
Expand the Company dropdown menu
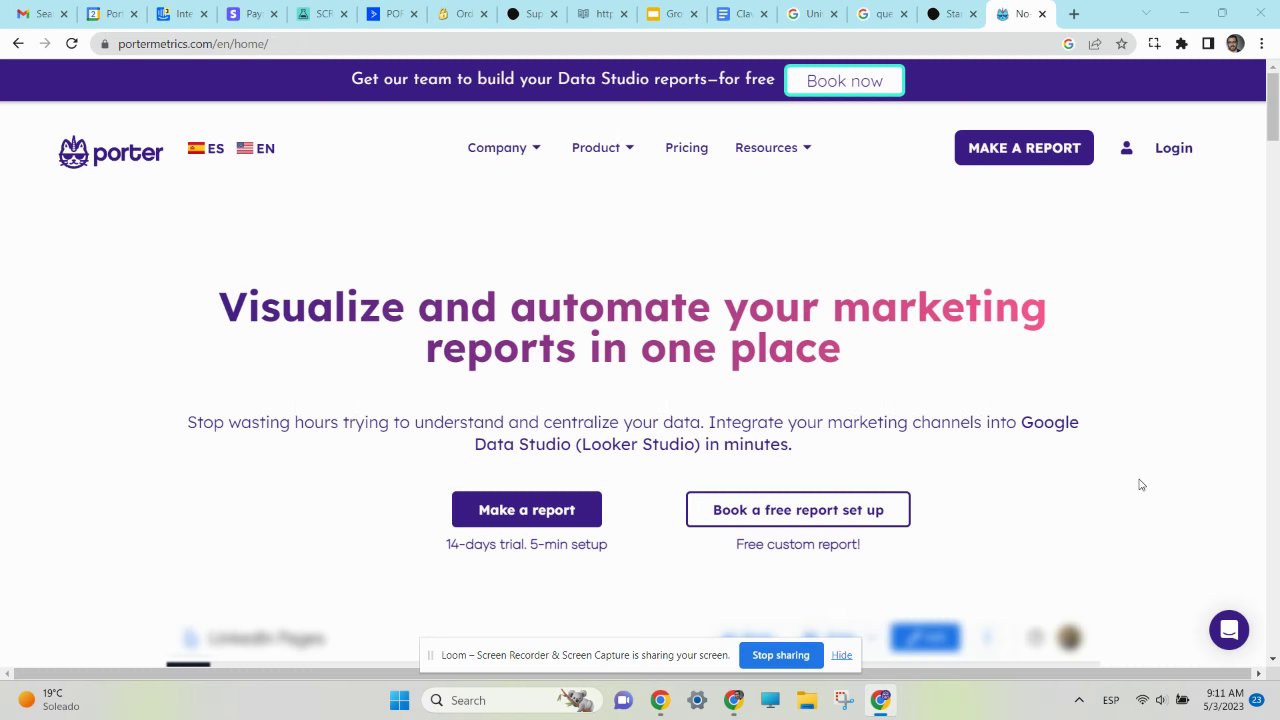(x=504, y=148)
